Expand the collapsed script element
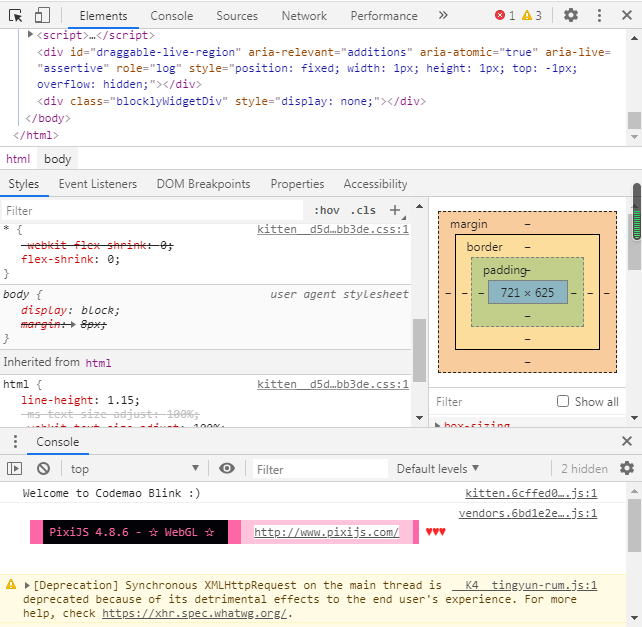 coord(30,34)
